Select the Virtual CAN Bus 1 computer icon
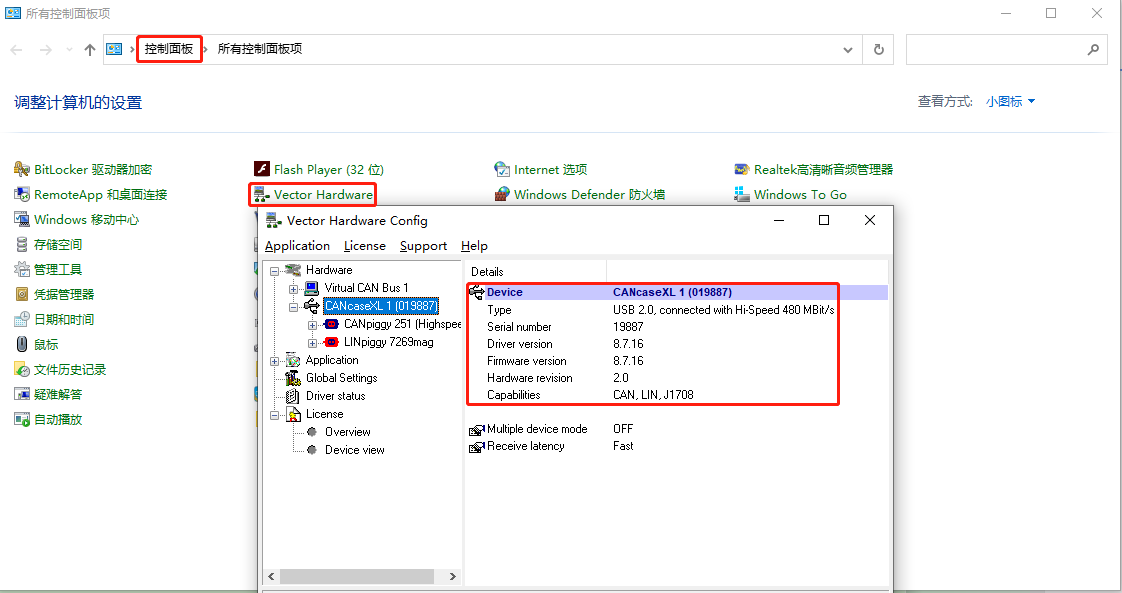This screenshot has height=593, width=1122. tap(311, 288)
